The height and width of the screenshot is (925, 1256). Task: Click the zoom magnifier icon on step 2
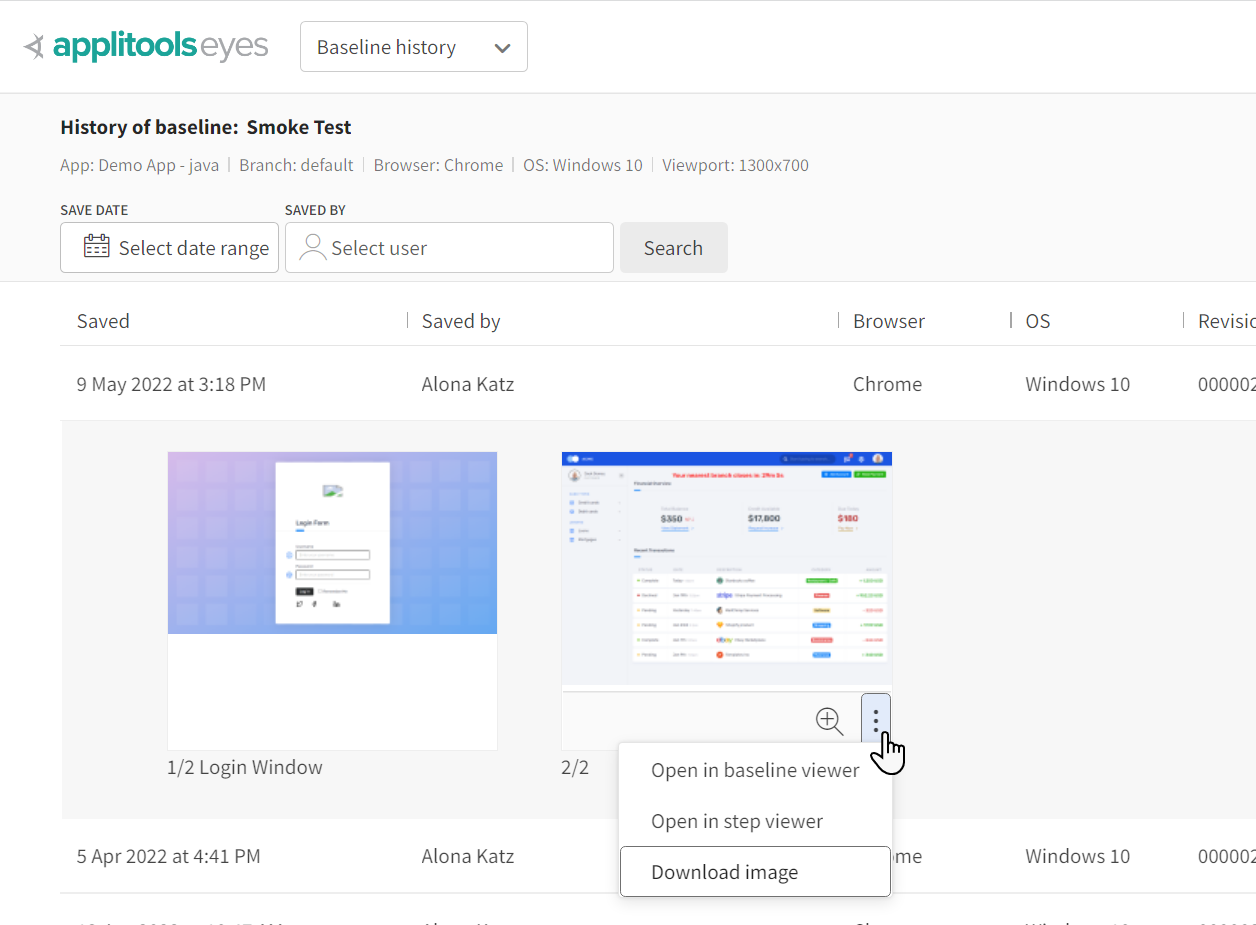coord(829,720)
